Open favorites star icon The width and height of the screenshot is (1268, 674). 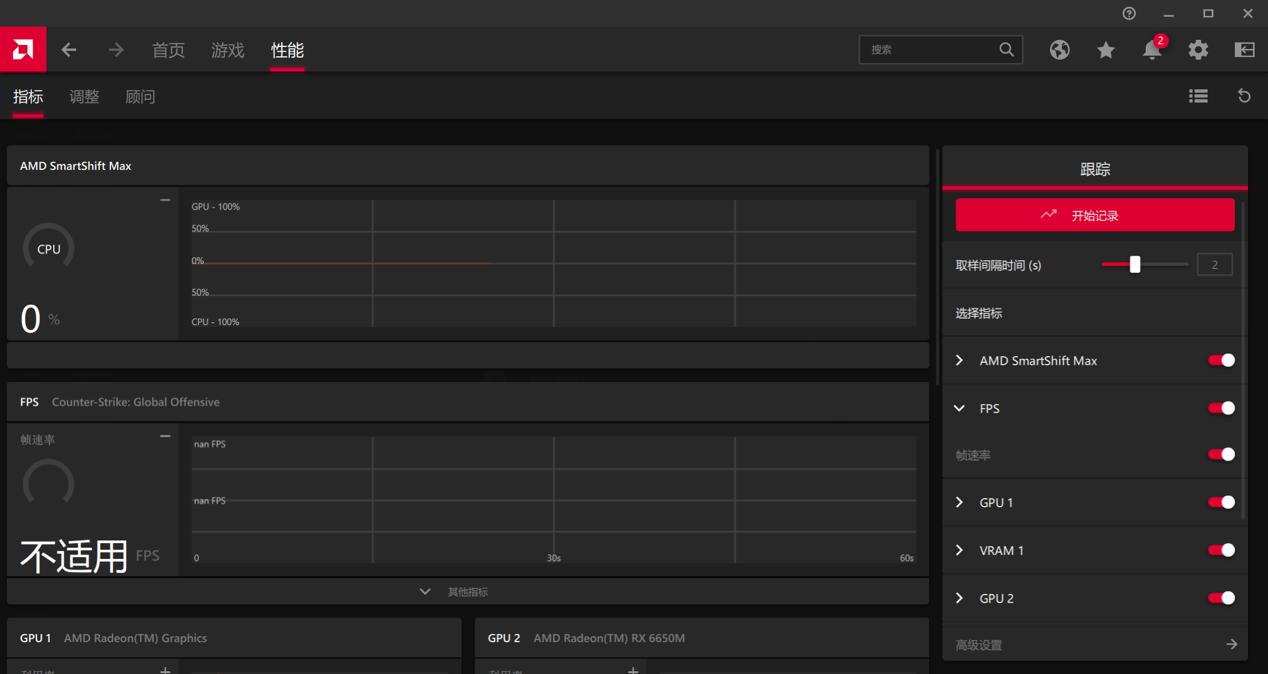1105,50
